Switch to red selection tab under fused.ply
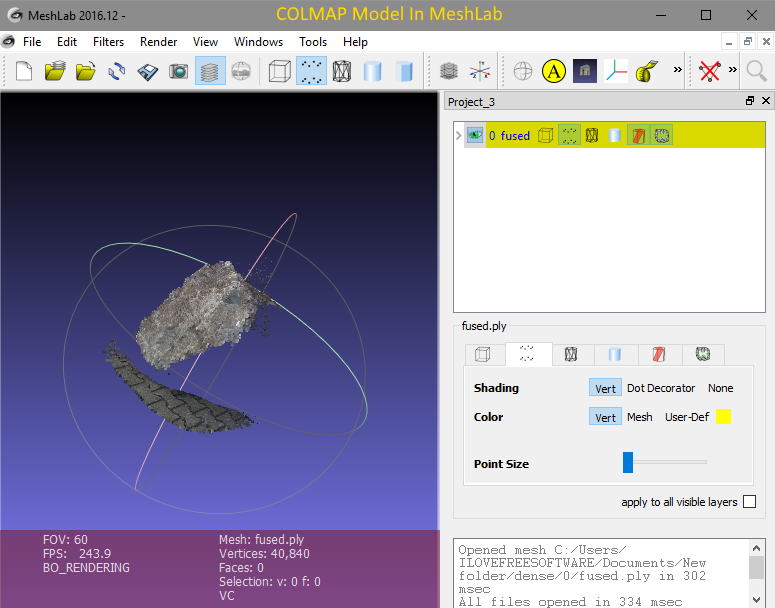Viewport: 775px width, 608px height. [659, 354]
